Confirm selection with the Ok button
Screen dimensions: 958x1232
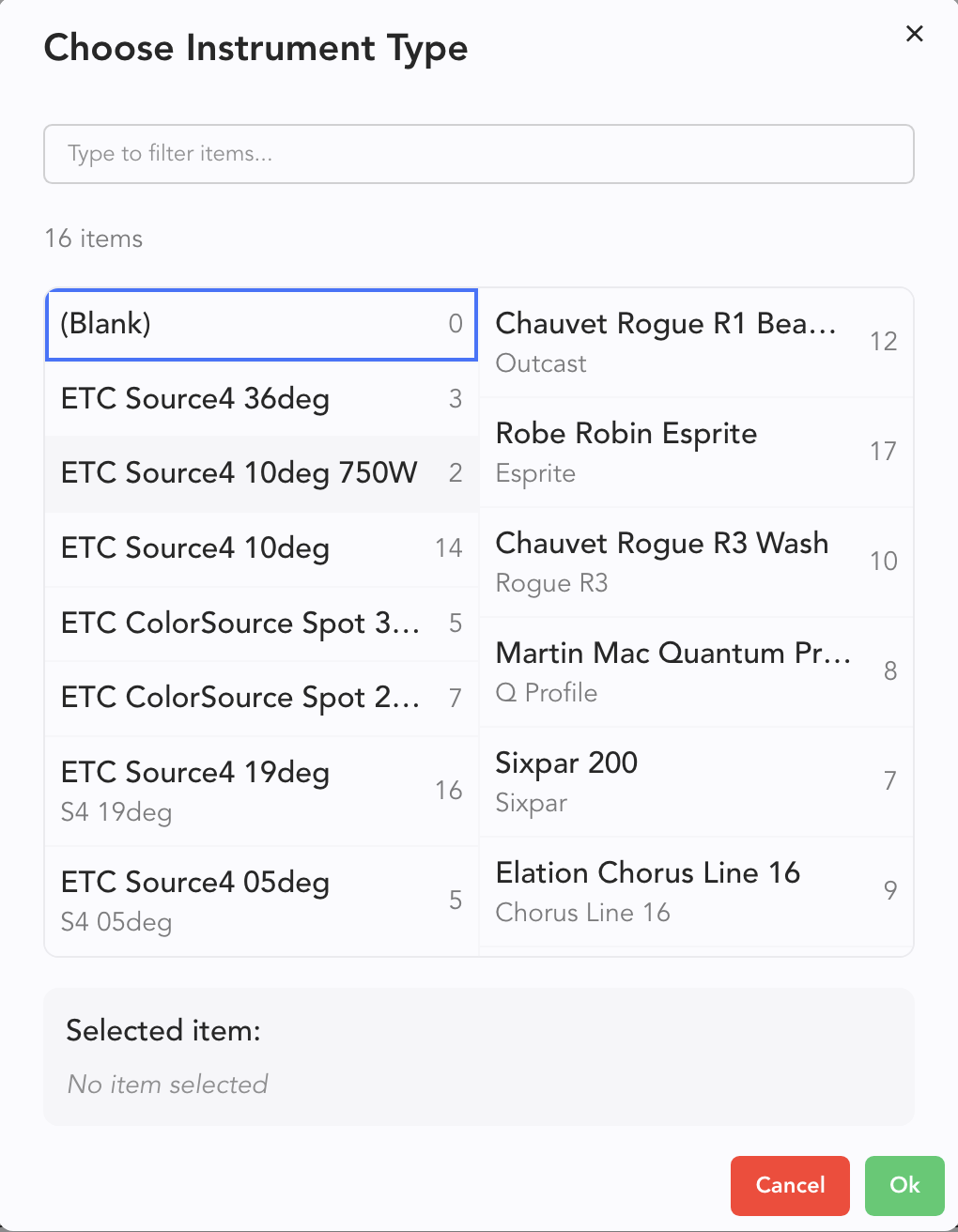(904, 1185)
